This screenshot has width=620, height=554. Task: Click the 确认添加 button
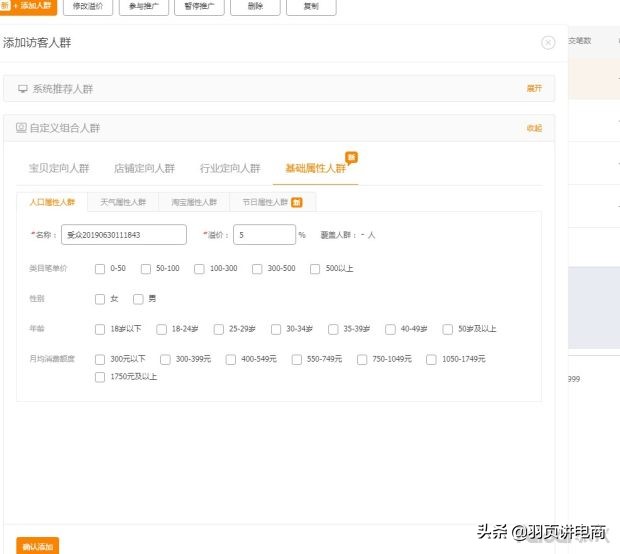point(38,546)
